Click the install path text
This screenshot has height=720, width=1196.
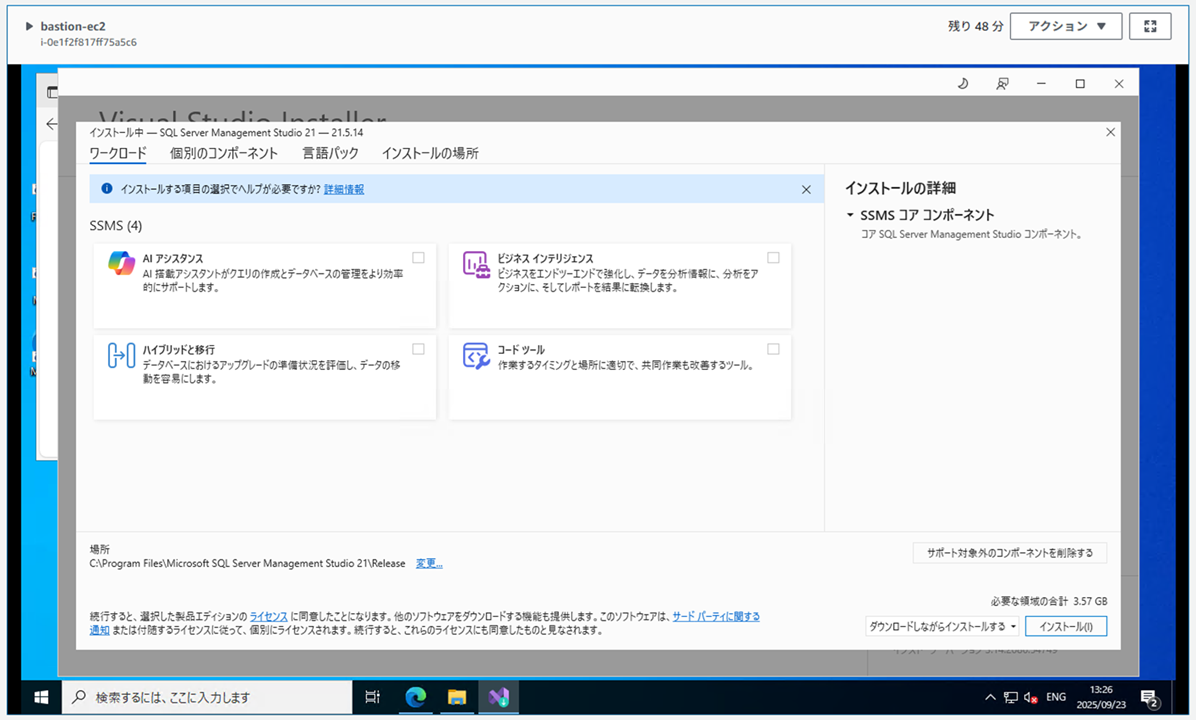(247, 564)
